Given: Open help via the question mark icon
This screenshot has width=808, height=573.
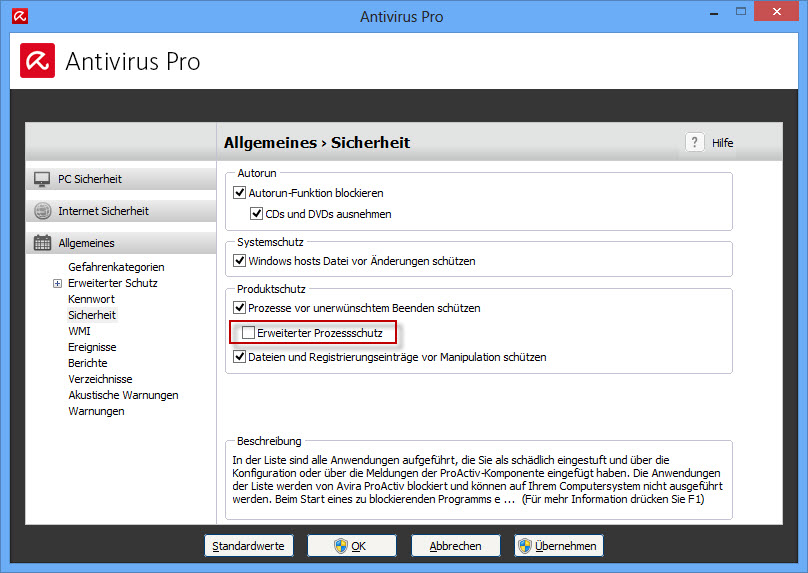Looking at the screenshot, I should pyautogui.click(x=695, y=142).
